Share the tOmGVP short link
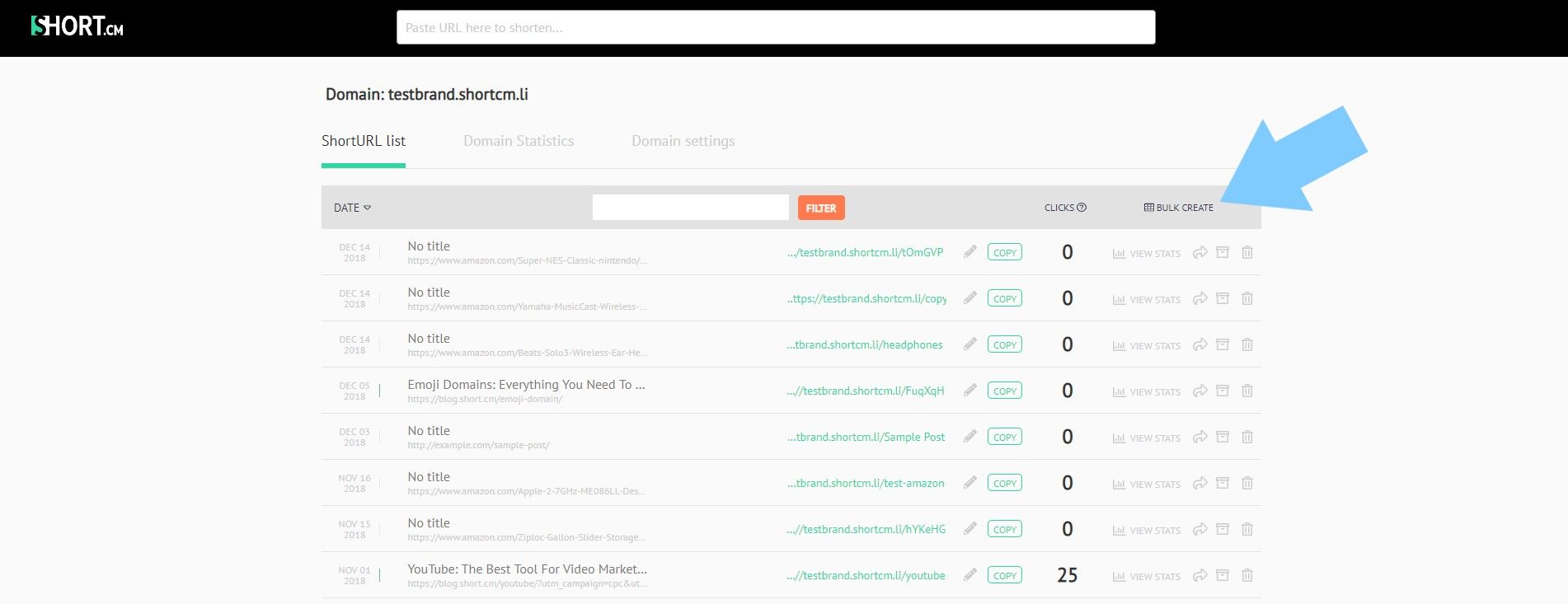 coord(1200,252)
